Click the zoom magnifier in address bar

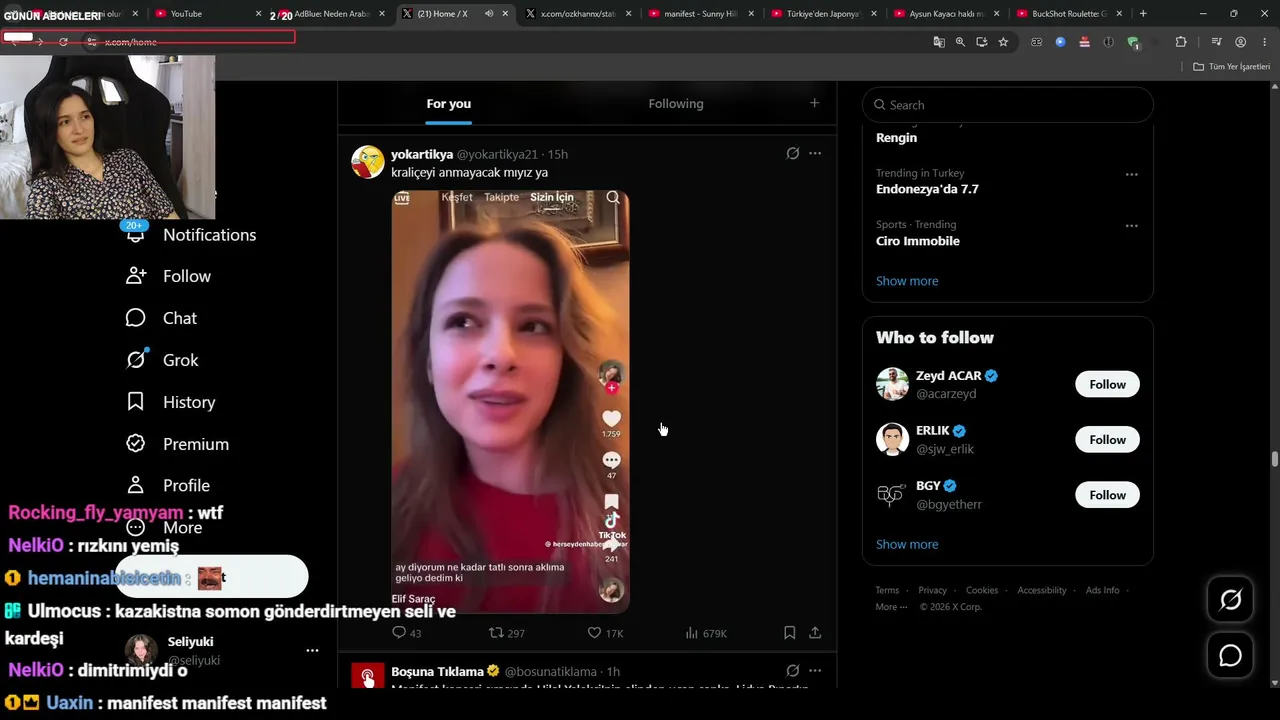point(960,42)
